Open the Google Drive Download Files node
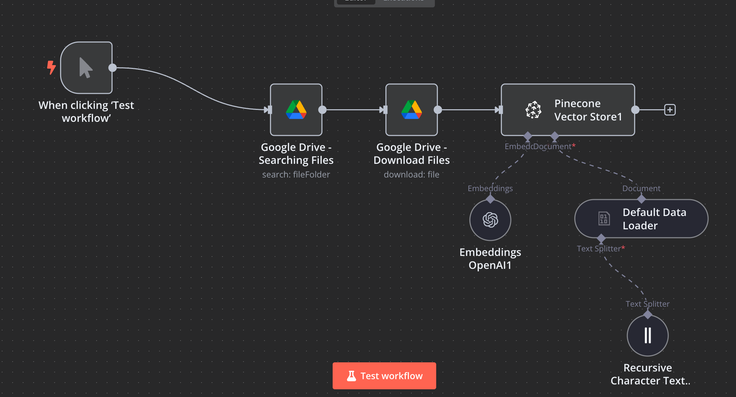The height and width of the screenshot is (397, 736). click(412, 110)
